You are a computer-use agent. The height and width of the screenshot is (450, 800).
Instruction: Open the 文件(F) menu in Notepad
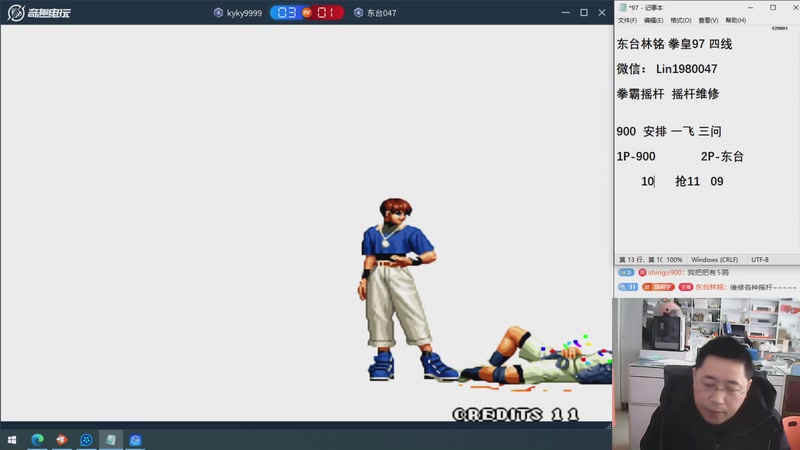627,20
